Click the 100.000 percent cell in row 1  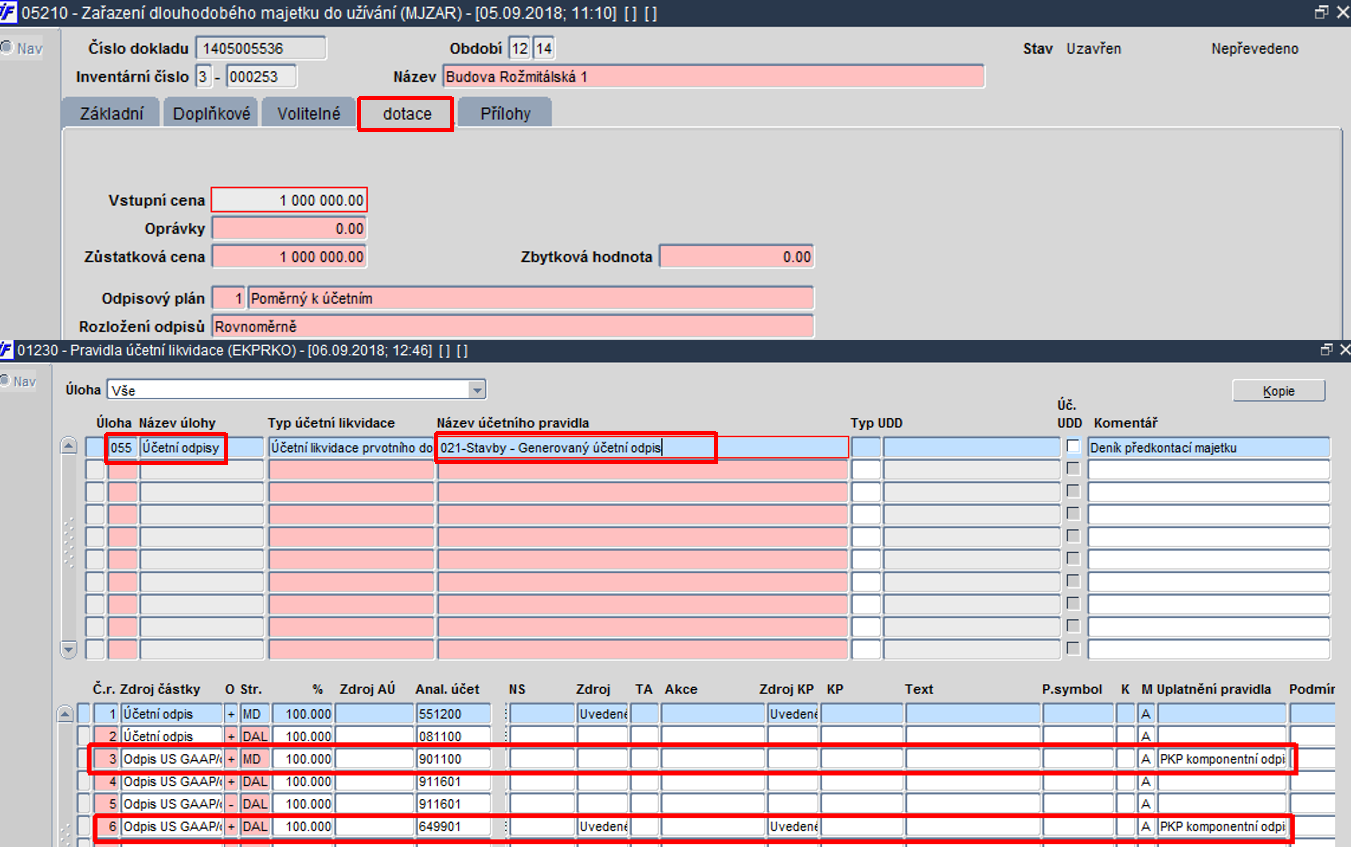(302, 714)
